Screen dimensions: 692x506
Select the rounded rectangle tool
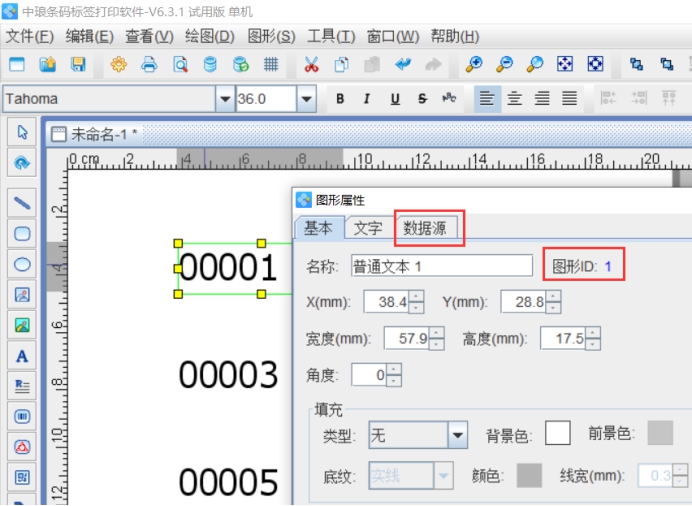coord(21,233)
